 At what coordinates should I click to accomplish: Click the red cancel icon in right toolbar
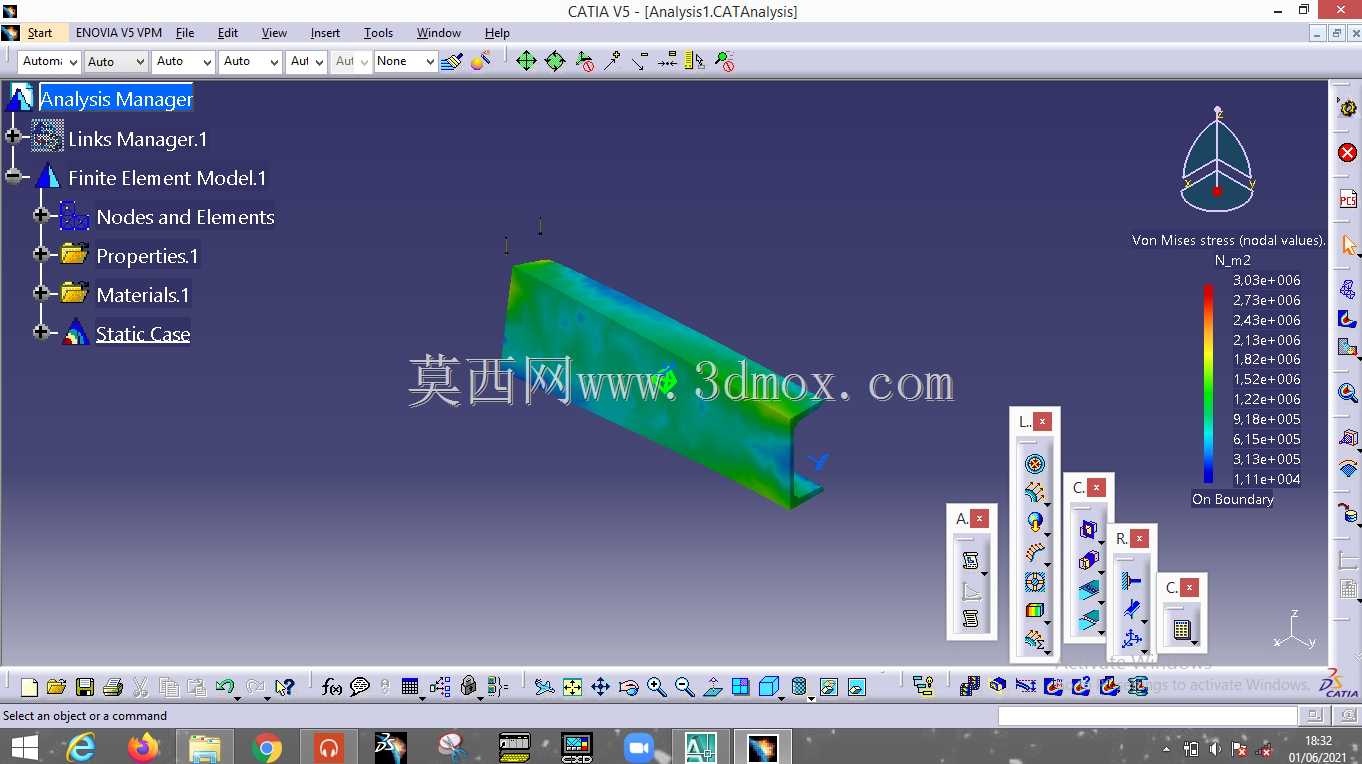pos(1347,153)
